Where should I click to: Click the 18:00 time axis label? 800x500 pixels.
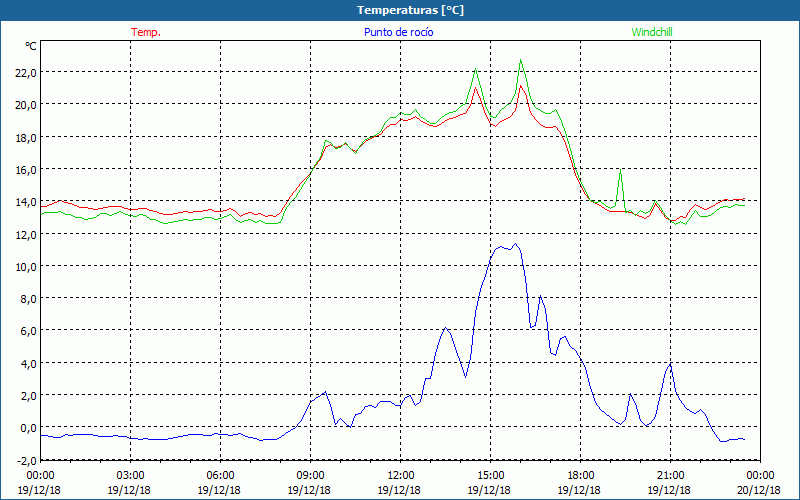(x=580, y=476)
